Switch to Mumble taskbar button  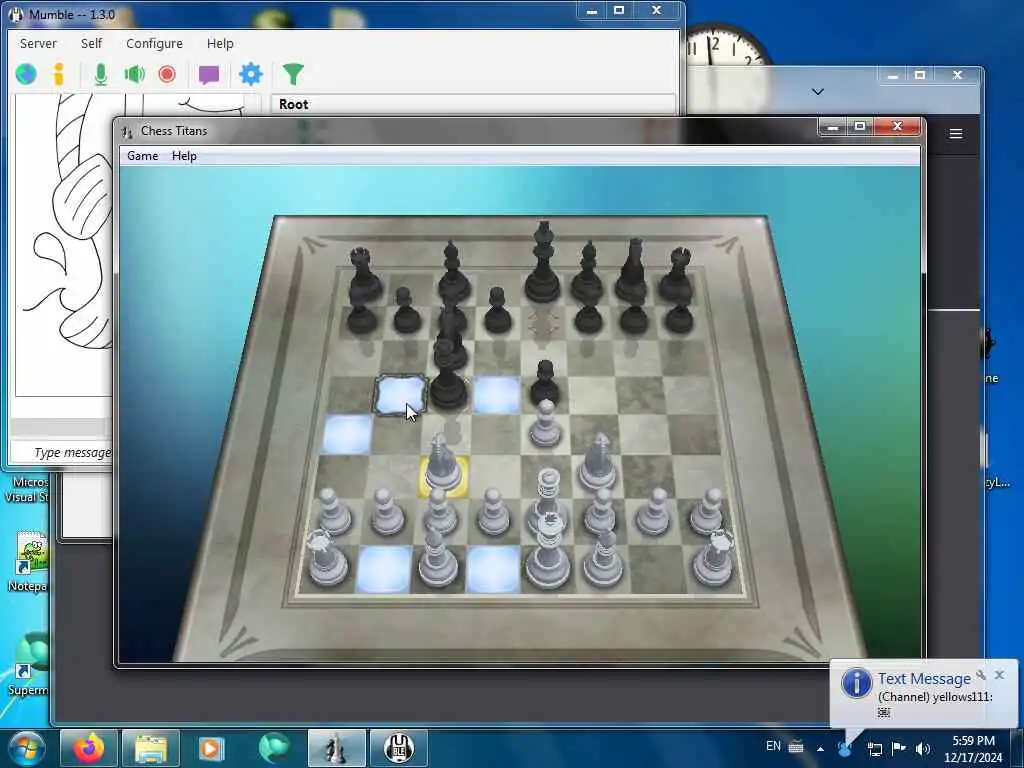(x=399, y=748)
